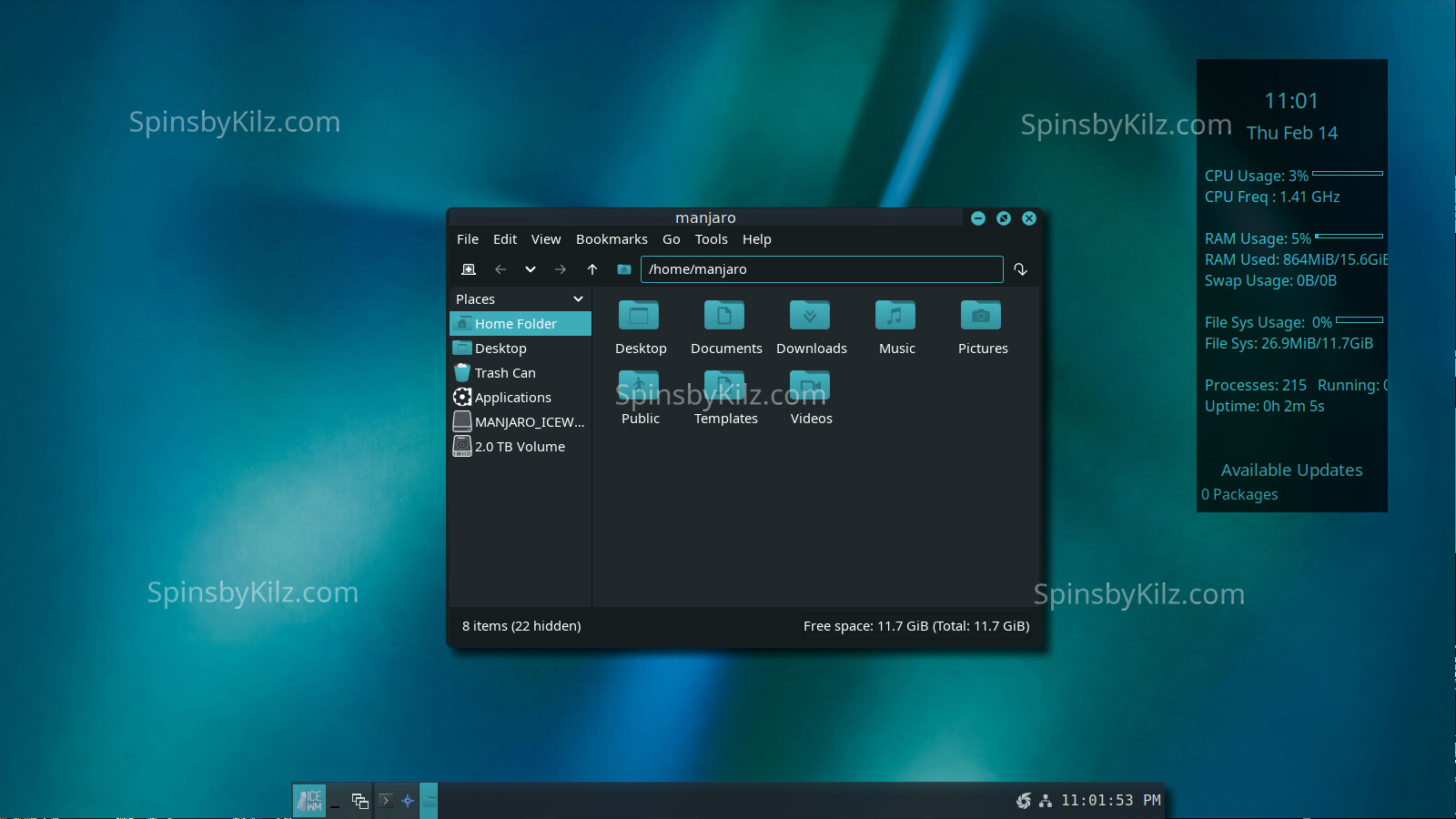Open the Downloads folder icon
1456x819 pixels.
pos(810,316)
